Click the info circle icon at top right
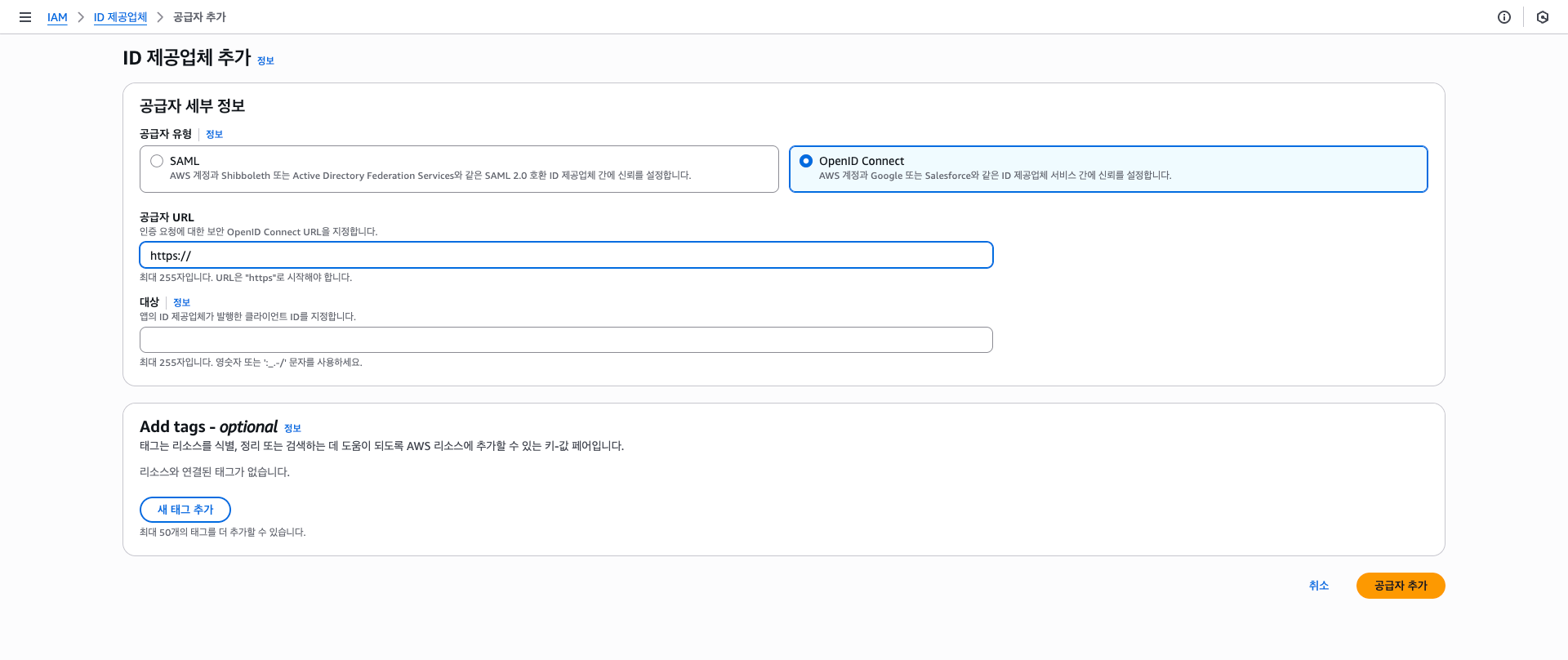This screenshot has height=660, width=1568. 1504,17
